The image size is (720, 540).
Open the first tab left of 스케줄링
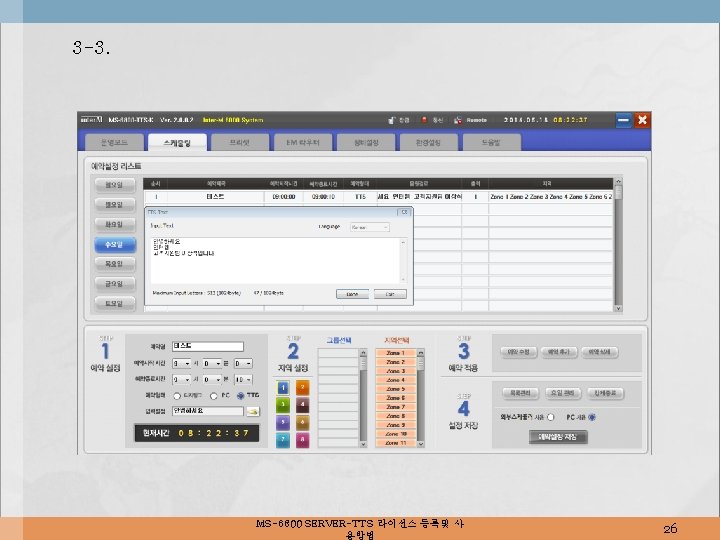(114, 143)
